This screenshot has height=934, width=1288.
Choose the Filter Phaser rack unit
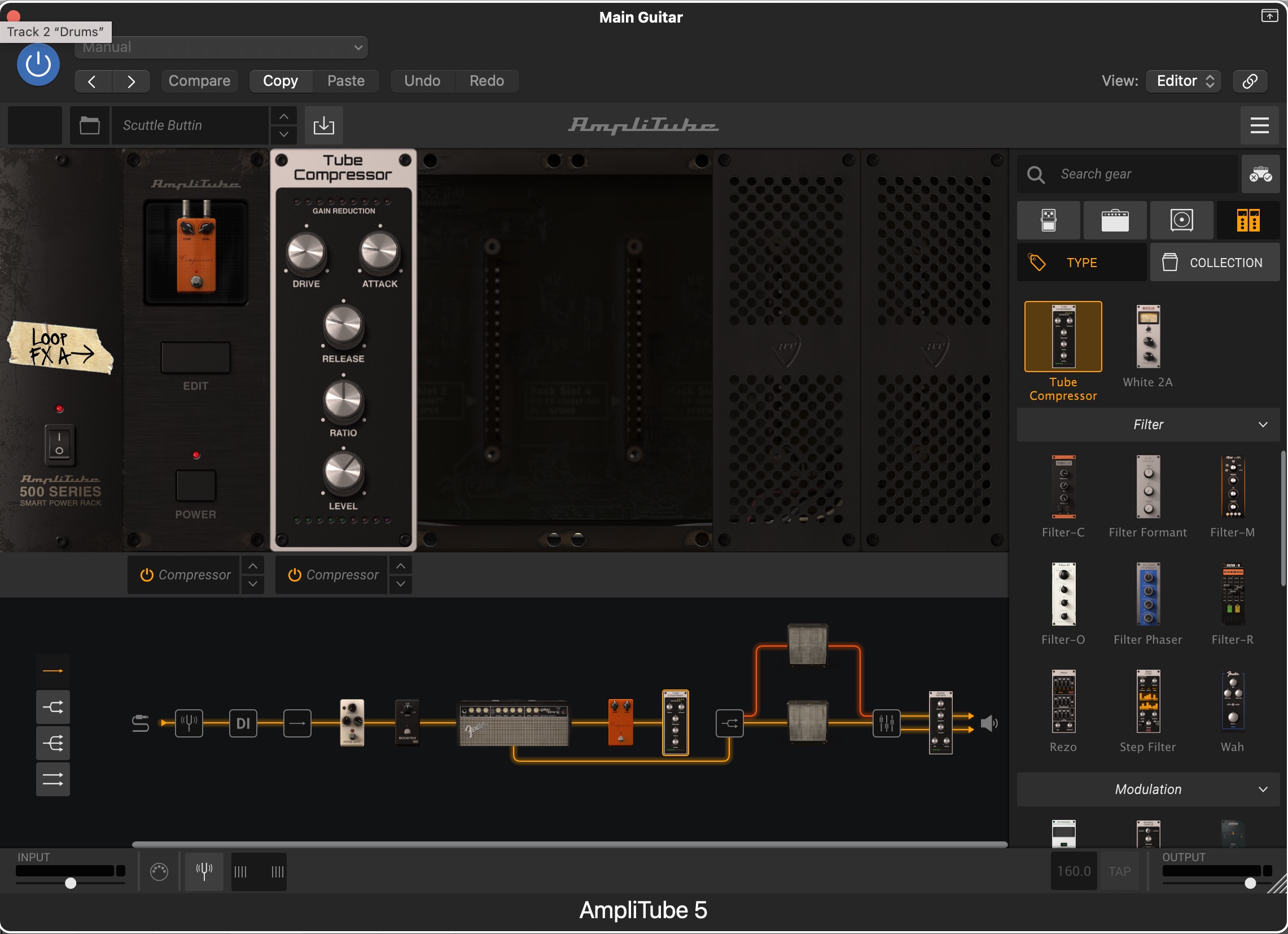click(1147, 594)
